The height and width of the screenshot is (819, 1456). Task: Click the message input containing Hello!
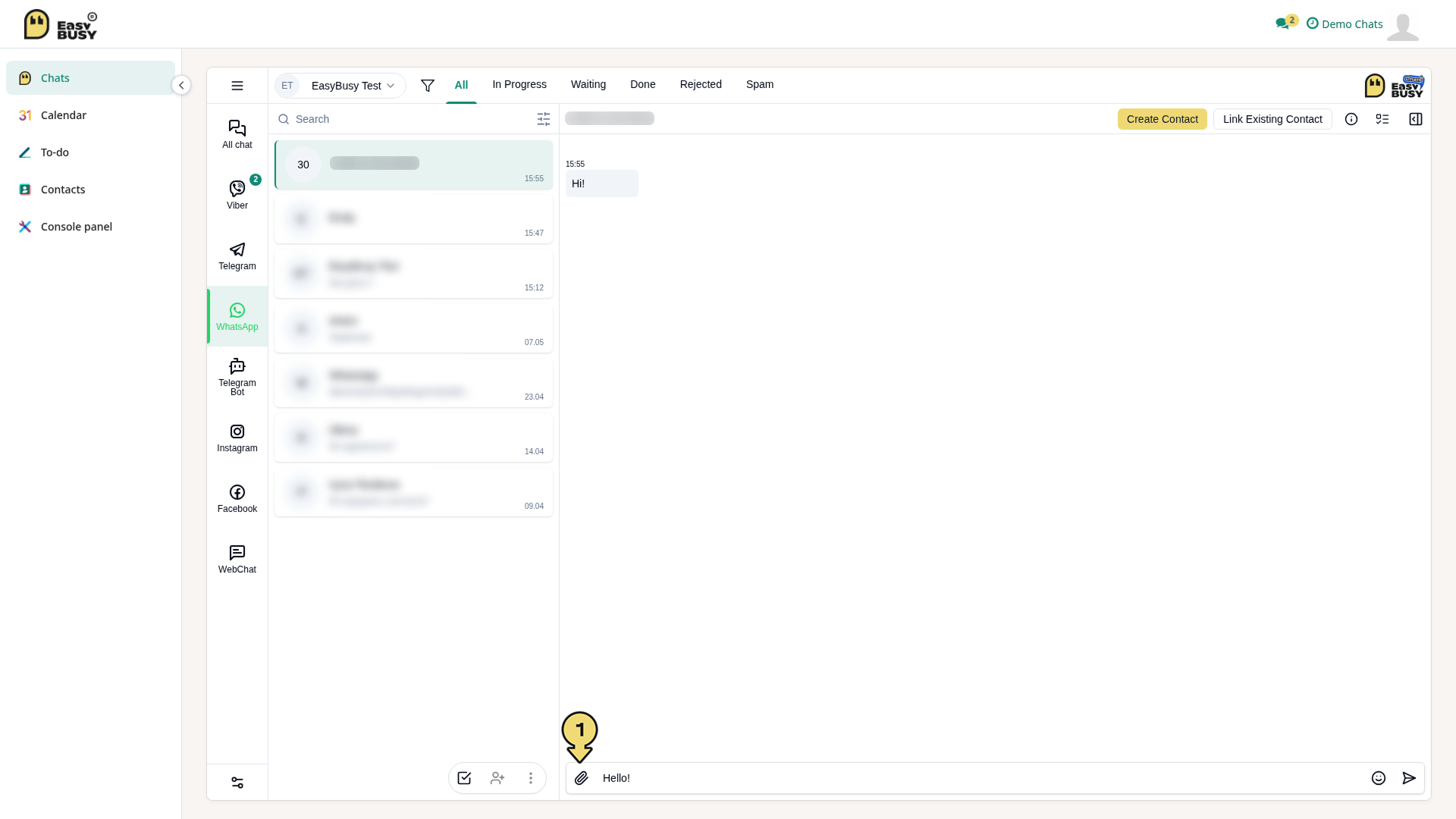pos(980,778)
